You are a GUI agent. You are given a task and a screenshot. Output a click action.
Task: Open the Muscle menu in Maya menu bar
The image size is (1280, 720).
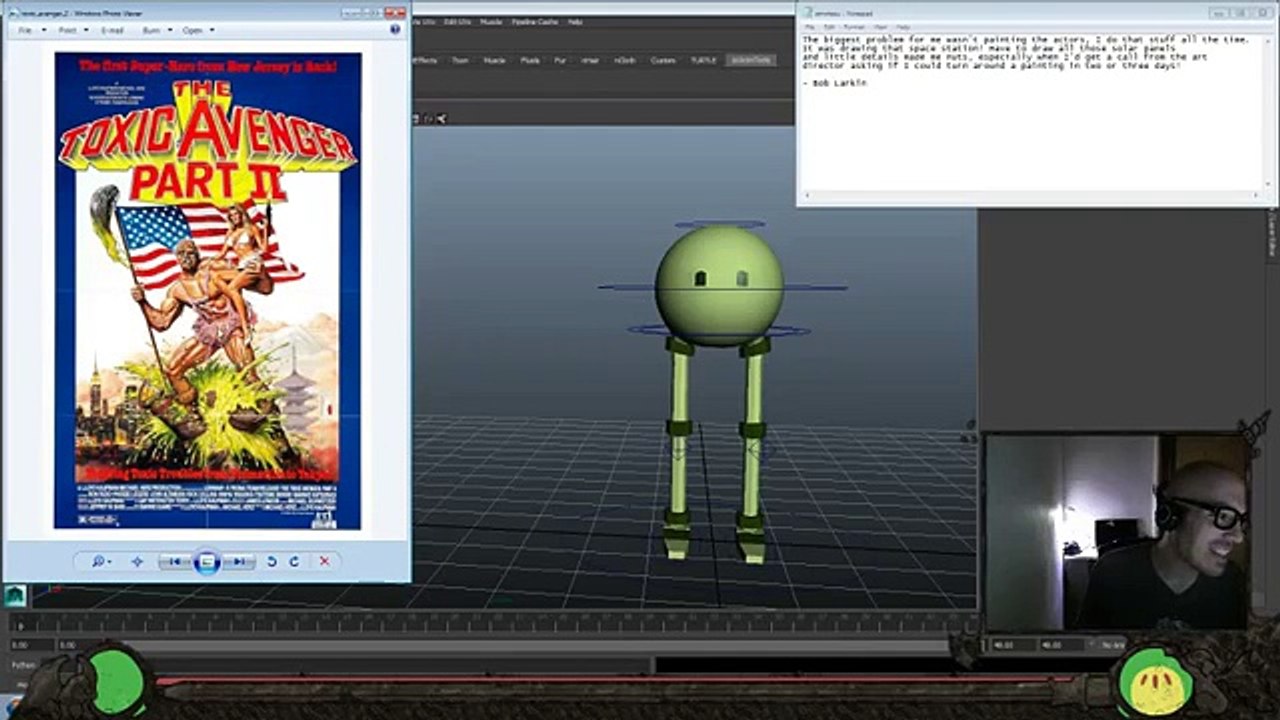tap(491, 21)
